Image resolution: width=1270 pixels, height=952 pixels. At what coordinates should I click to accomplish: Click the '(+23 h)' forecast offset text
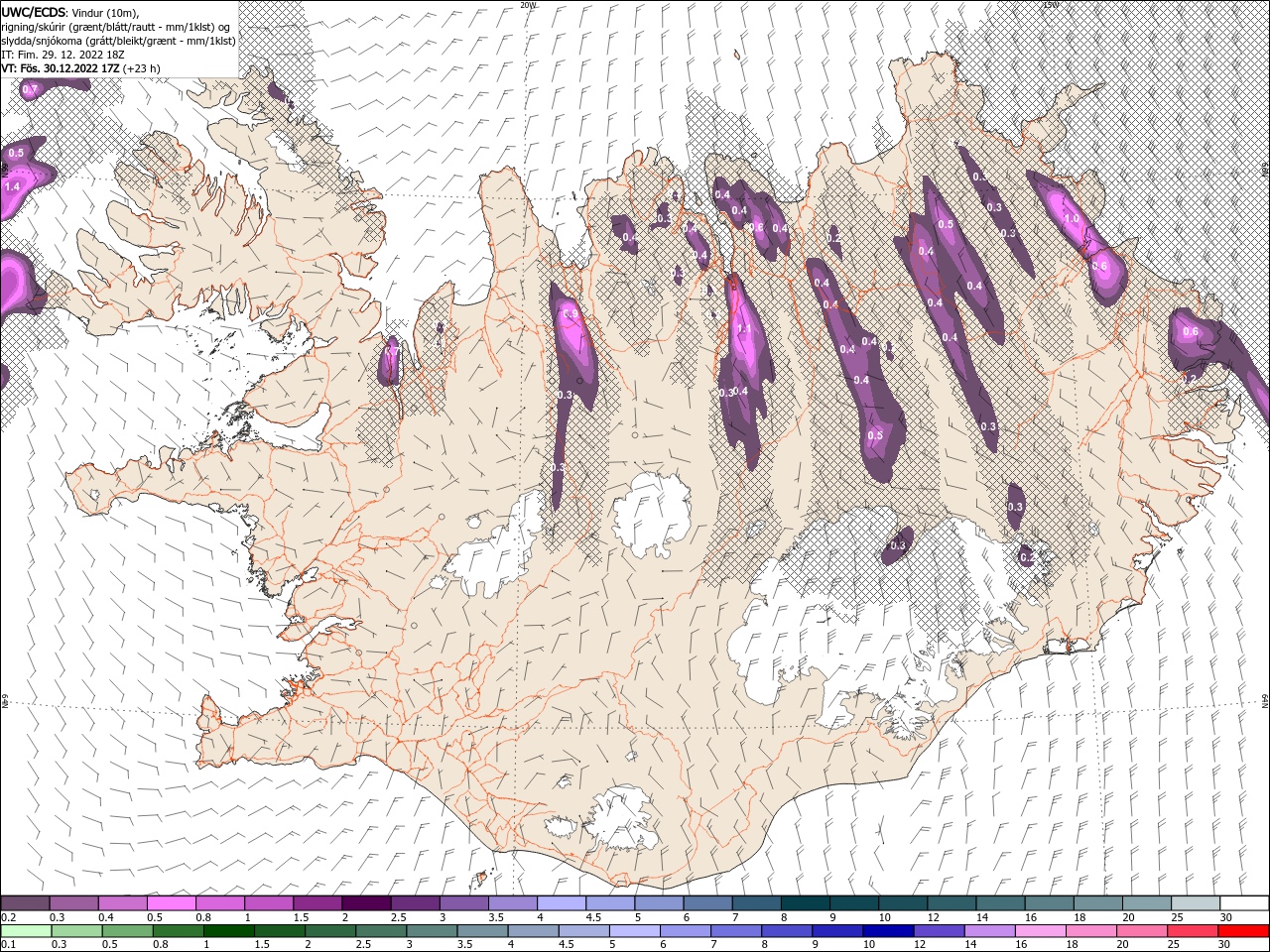(142, 68)
